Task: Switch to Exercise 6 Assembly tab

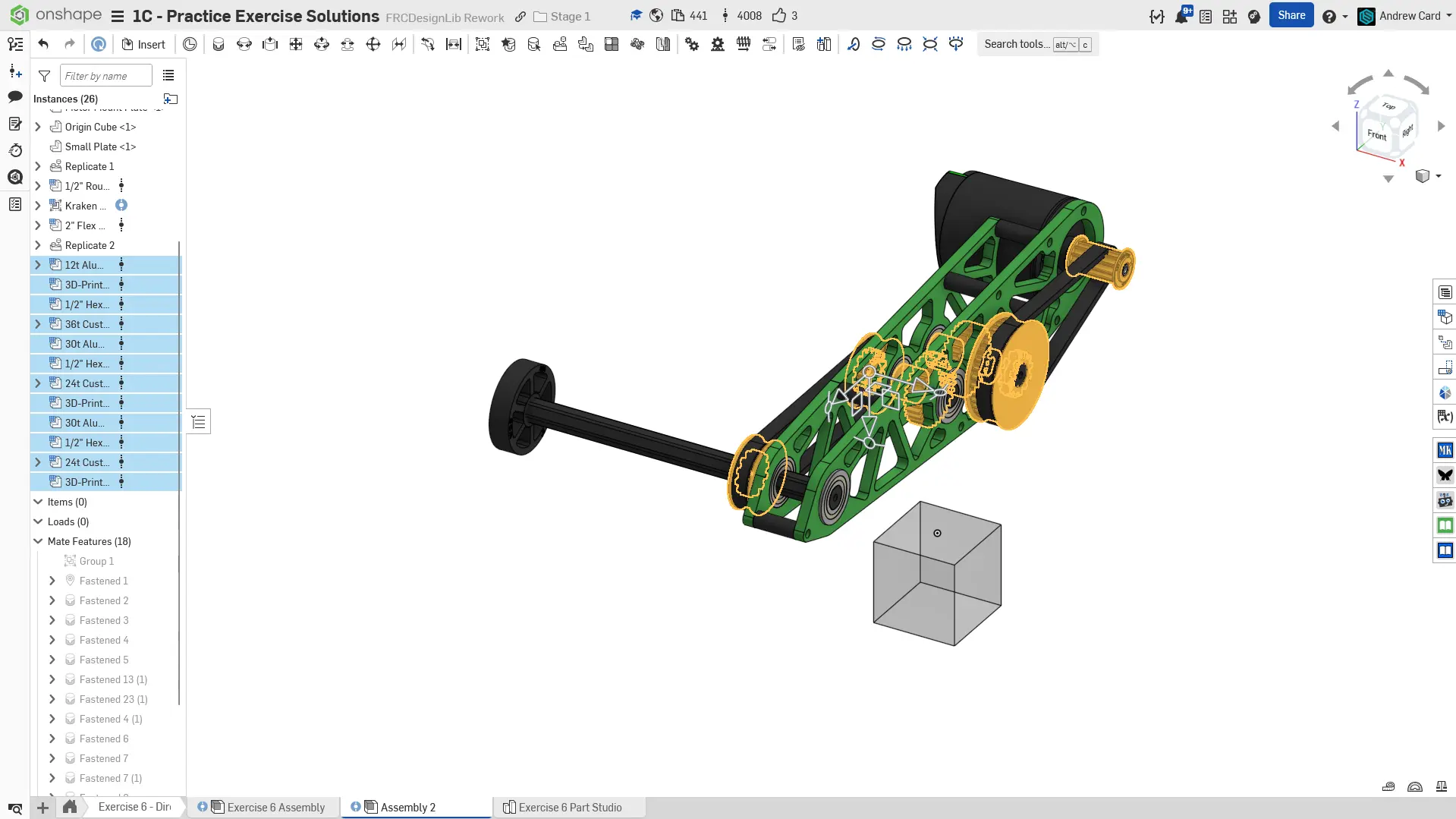Action: point(275,807)
